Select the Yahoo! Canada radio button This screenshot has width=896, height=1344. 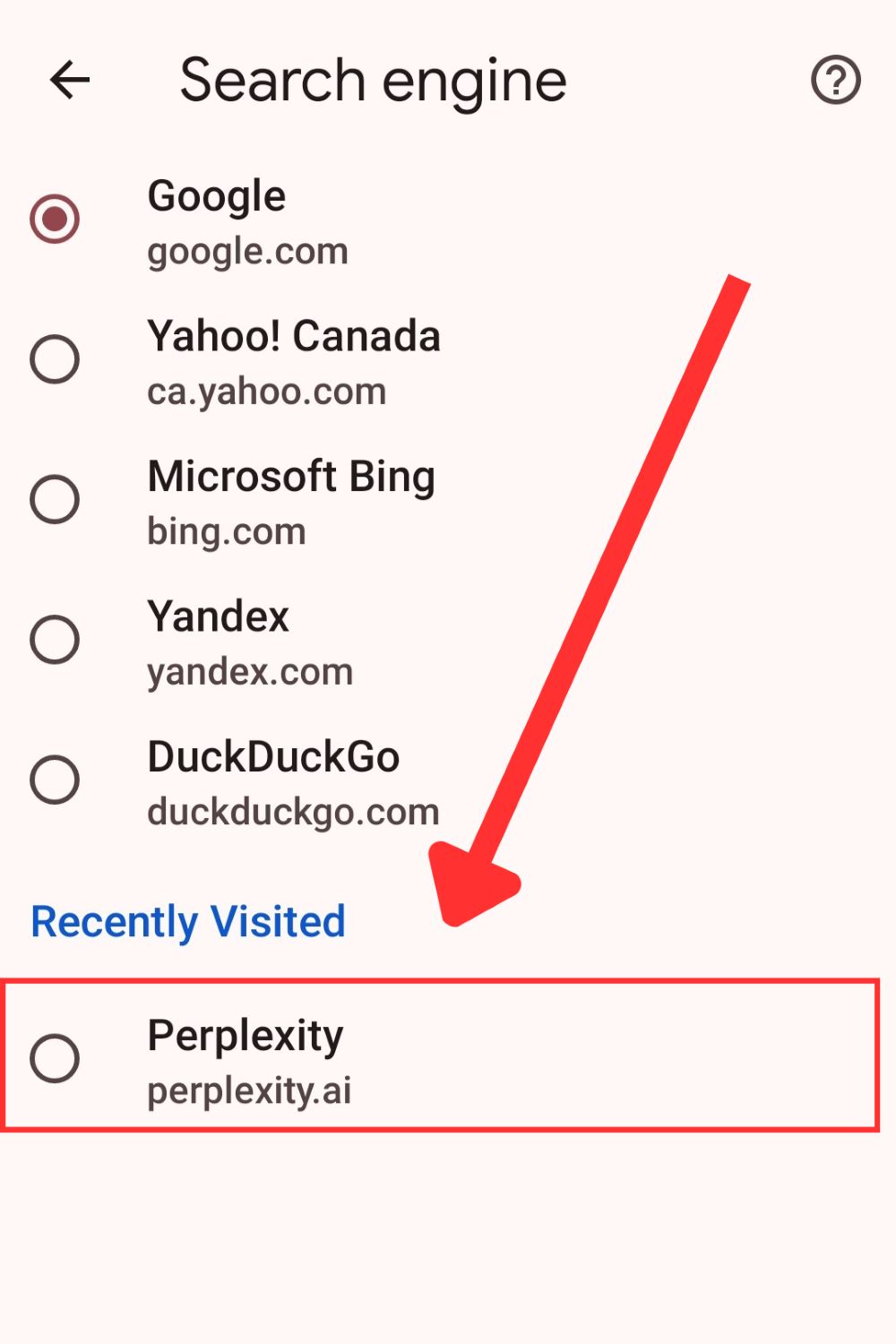pos(56,358)
